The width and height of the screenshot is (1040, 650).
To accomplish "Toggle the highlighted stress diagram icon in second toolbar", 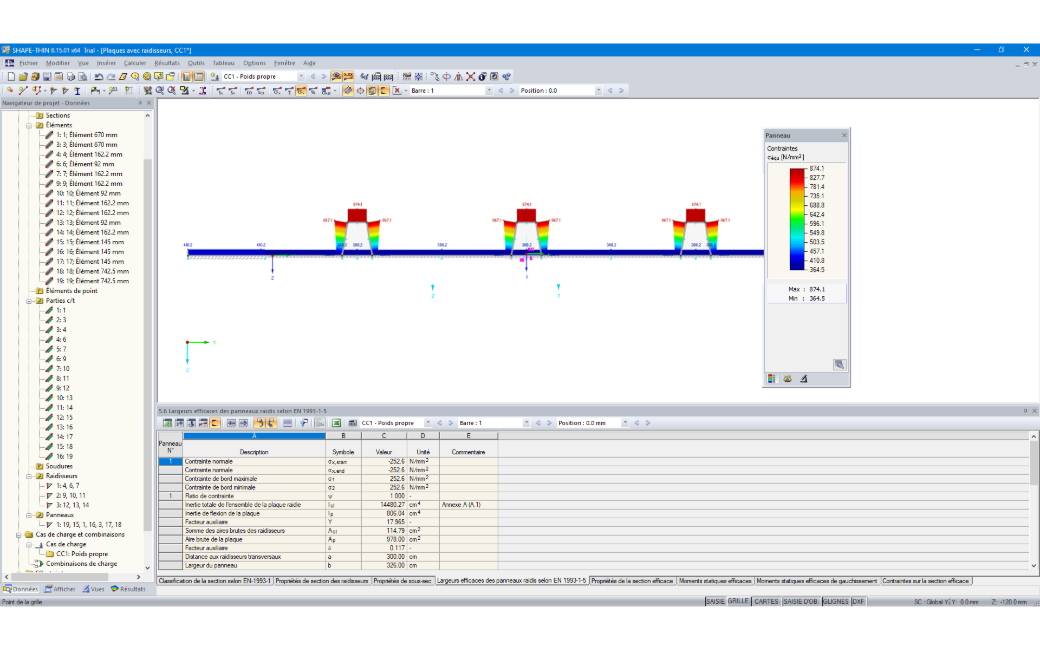I will click(x=302, y=90).
